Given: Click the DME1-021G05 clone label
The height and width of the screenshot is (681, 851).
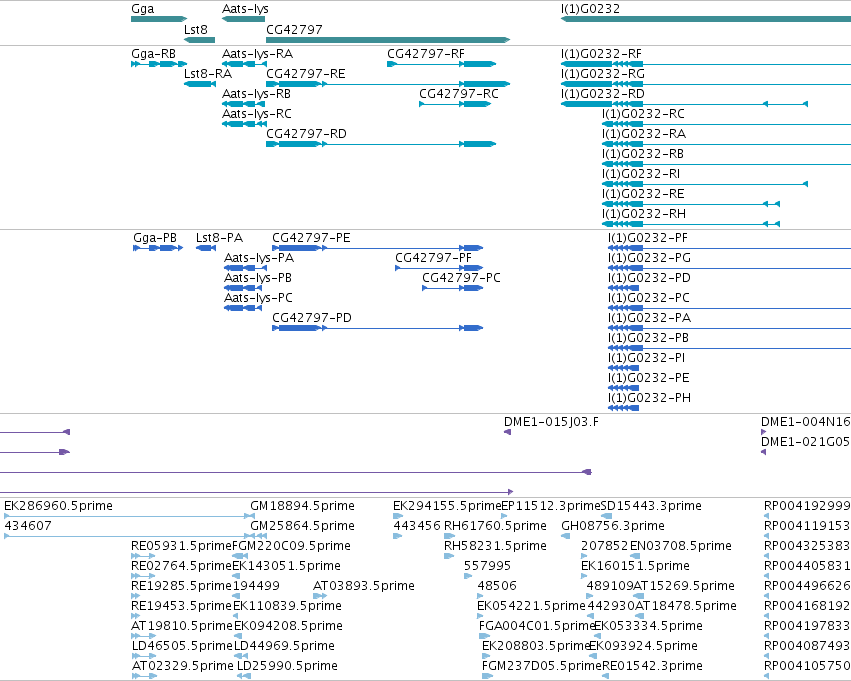Looking at the screenshot, I should tap(806, 442).
